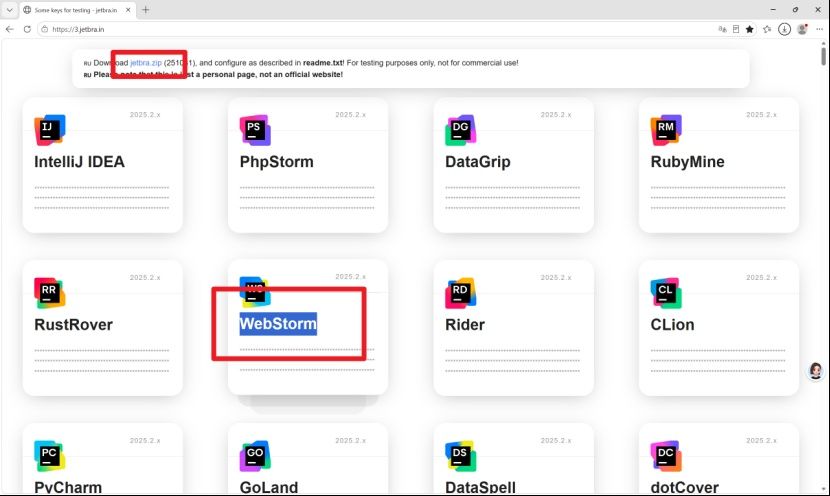Viewport: 830px width, 496px height.
Task: Click the dotCover DC logo icon
Action: pos(666,456)
